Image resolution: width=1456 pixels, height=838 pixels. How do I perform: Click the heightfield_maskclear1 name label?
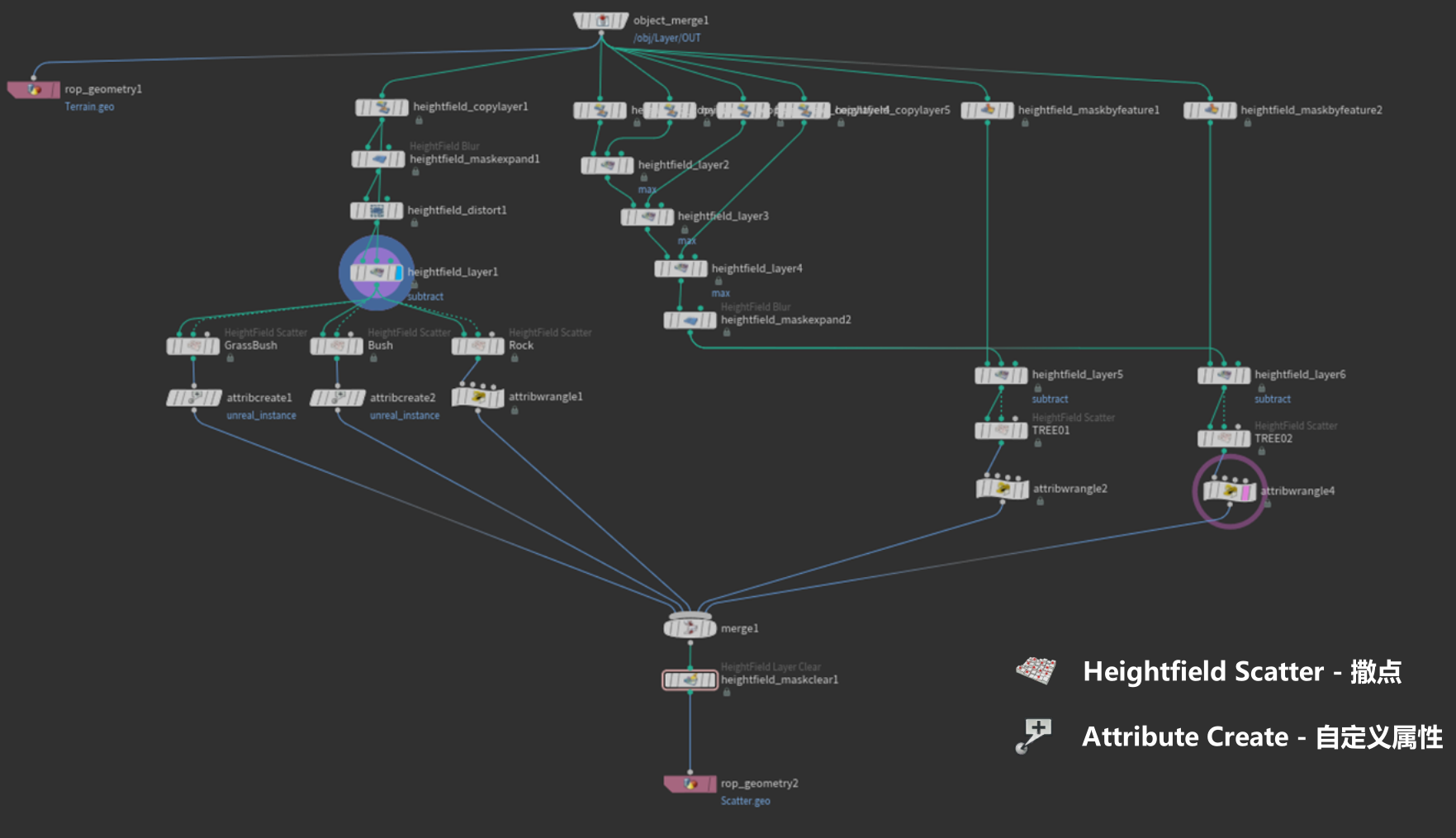point(780,680)
